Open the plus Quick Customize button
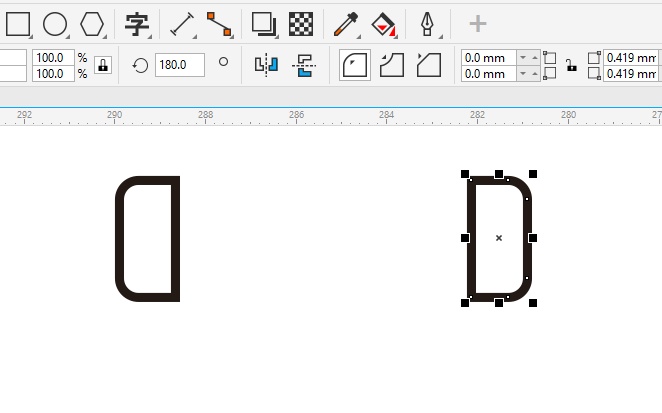 point(478,24)
